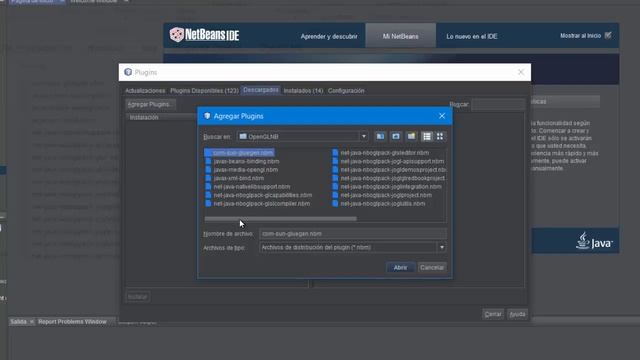Select file net-java-nbogipack-joglutils.nbm
640x360 pixels.
383,203
